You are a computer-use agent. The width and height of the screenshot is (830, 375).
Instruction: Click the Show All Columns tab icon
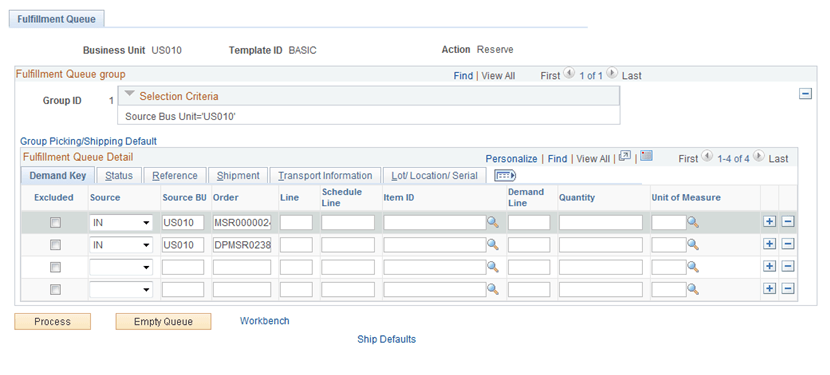pos(505,175)
